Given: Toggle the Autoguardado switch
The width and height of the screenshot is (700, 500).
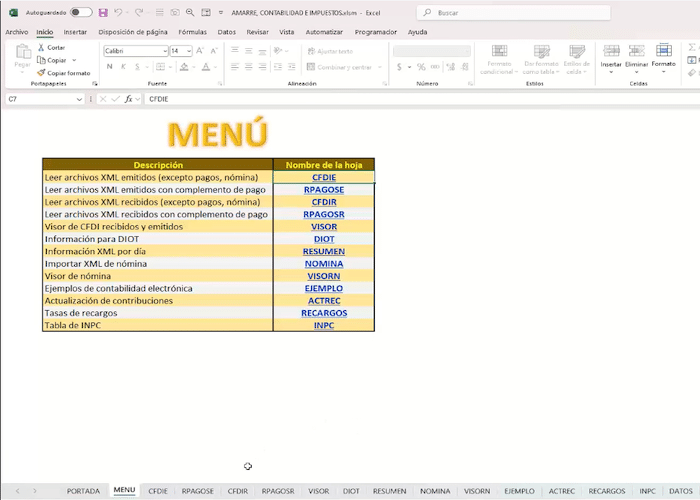Looking at the screenshot, I should (82, 12).
